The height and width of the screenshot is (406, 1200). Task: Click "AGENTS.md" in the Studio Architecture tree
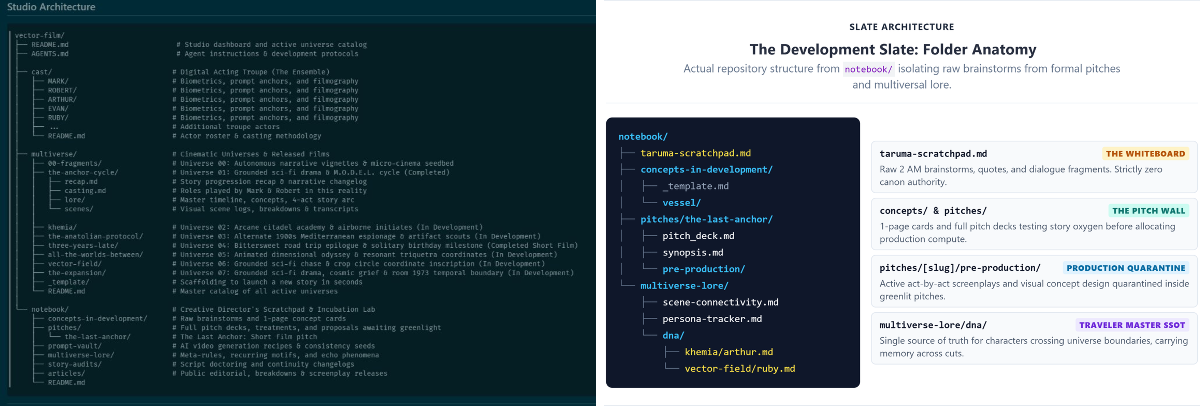click(49, 54)
